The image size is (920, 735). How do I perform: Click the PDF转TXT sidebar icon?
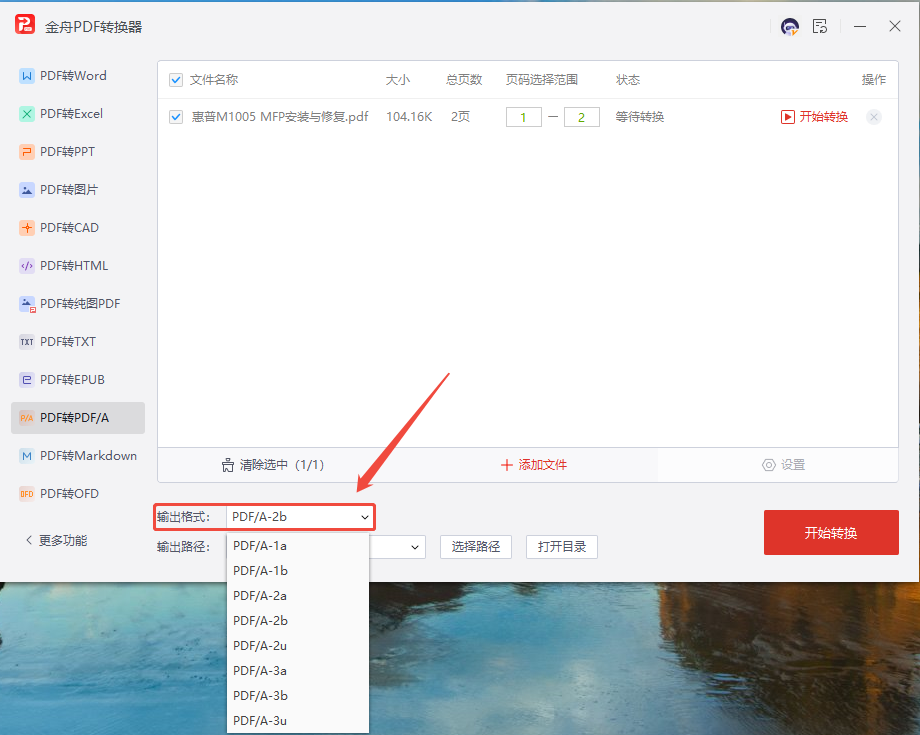(x=27, y=341)
